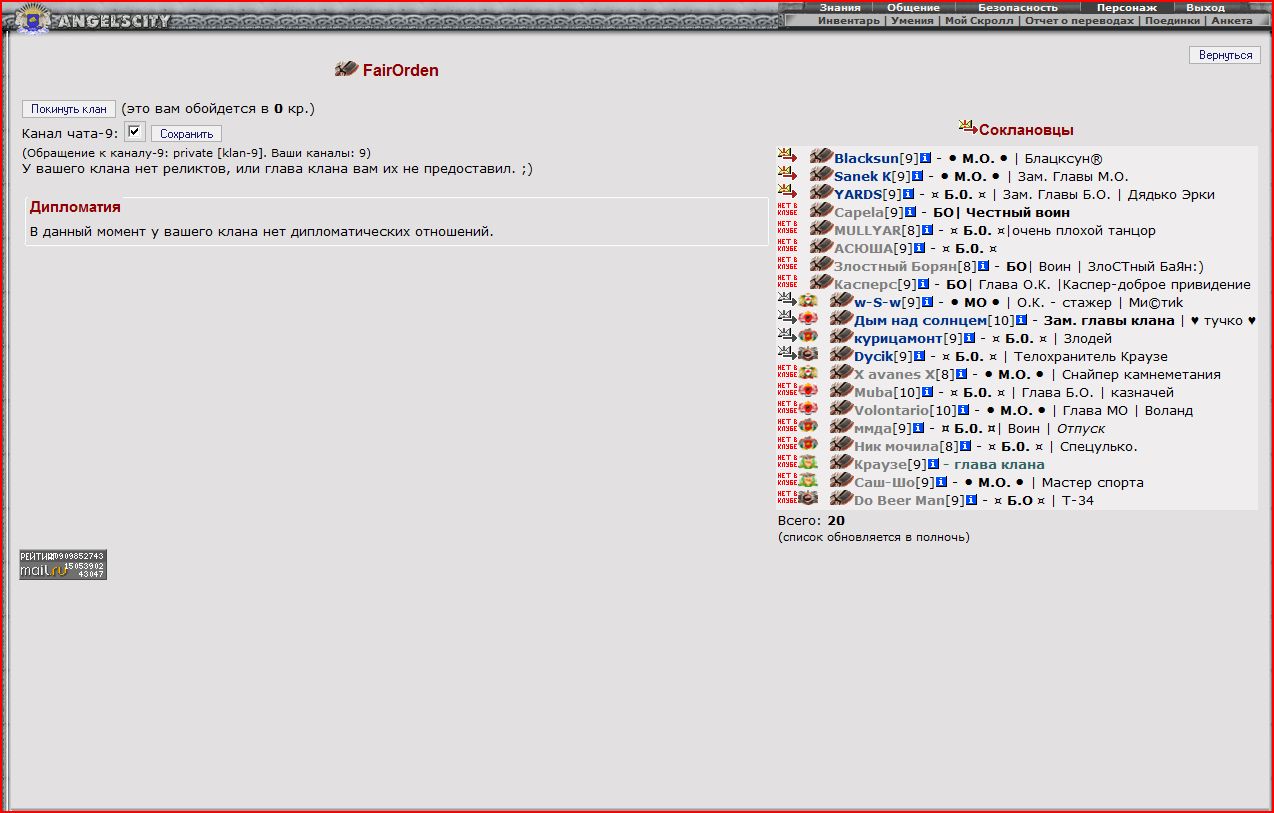The width and height of the screenshot is (1274, 813).
Task: Open курицамонт player link
Action: [x=898, y=338]
